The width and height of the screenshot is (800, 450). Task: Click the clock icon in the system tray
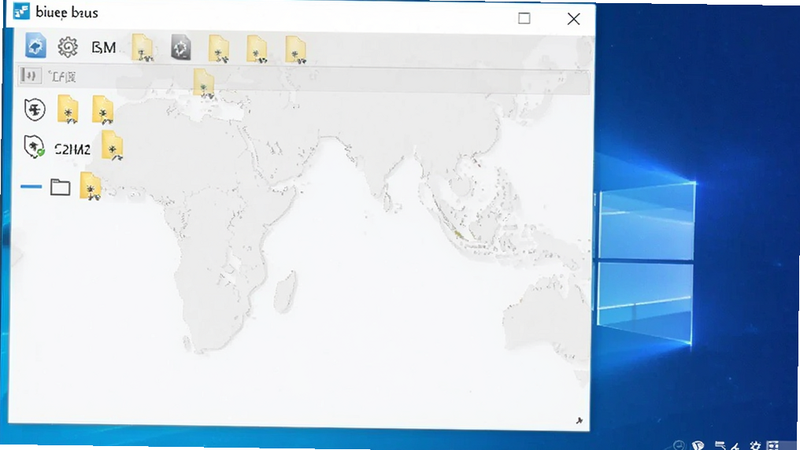(x=678, y=445)
